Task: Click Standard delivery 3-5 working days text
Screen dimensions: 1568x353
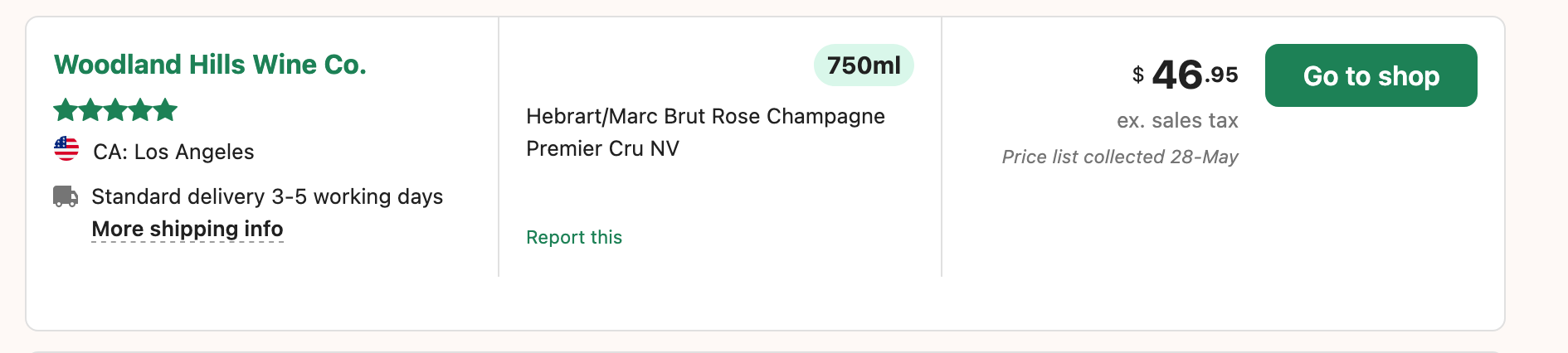Action: [x=267, y=196]
